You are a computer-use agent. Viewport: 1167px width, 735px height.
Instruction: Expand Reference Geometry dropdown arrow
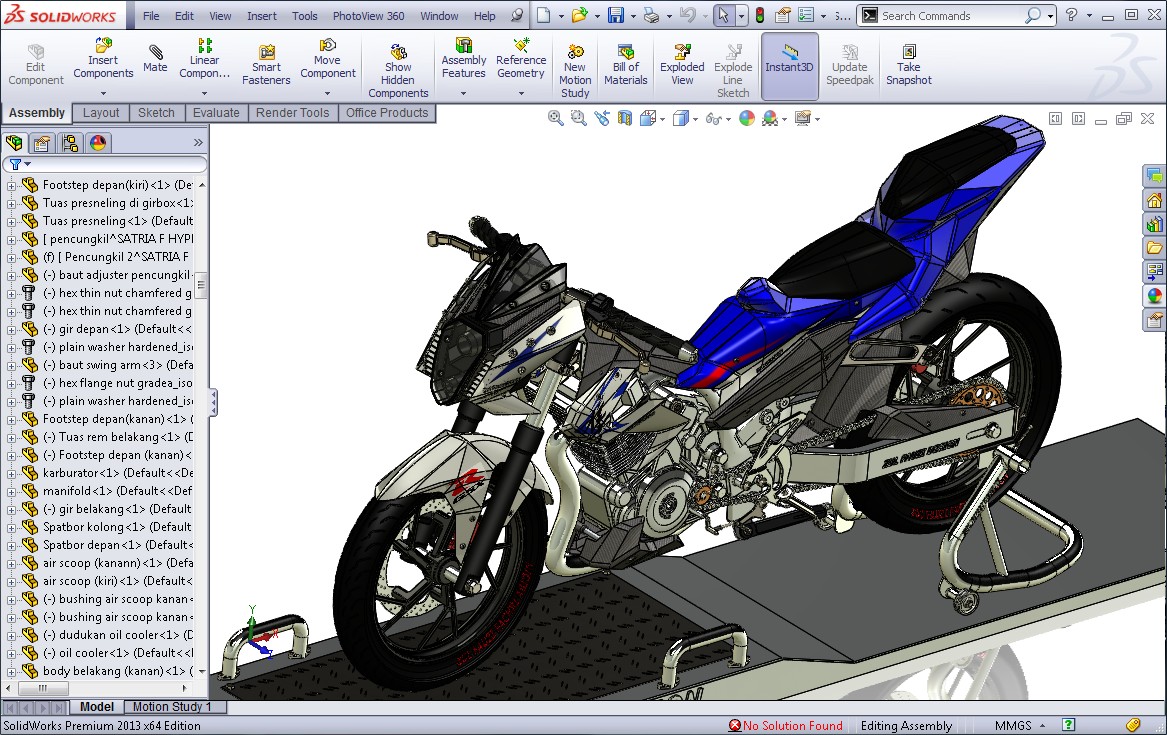(521, 94)
